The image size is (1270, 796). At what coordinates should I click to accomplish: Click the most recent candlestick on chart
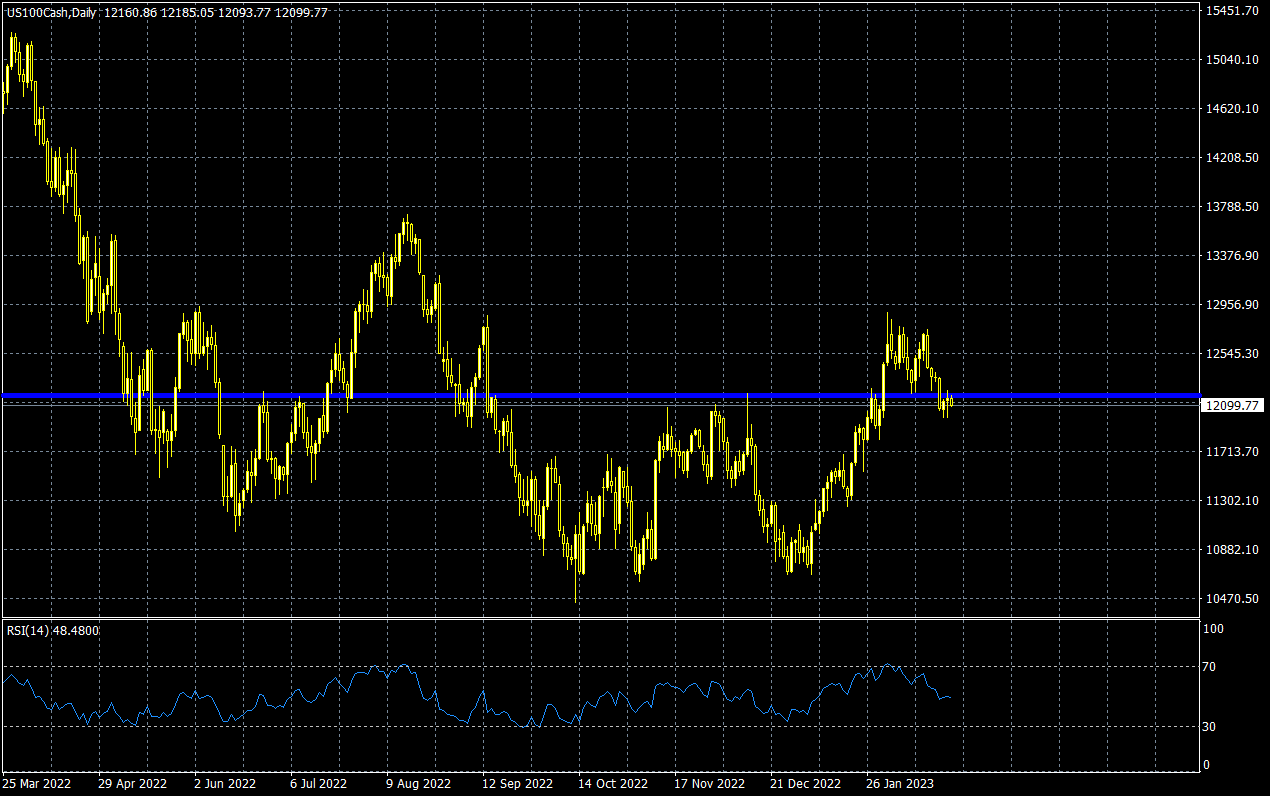tap(950, 401)
